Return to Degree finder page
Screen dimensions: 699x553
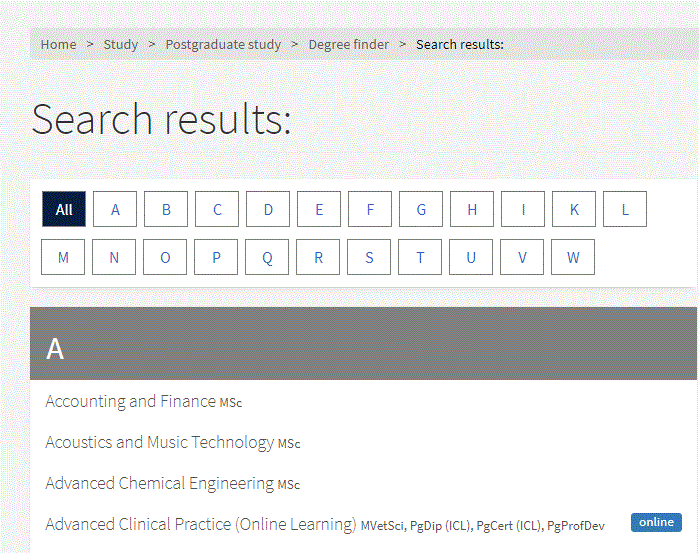(349, 45)
